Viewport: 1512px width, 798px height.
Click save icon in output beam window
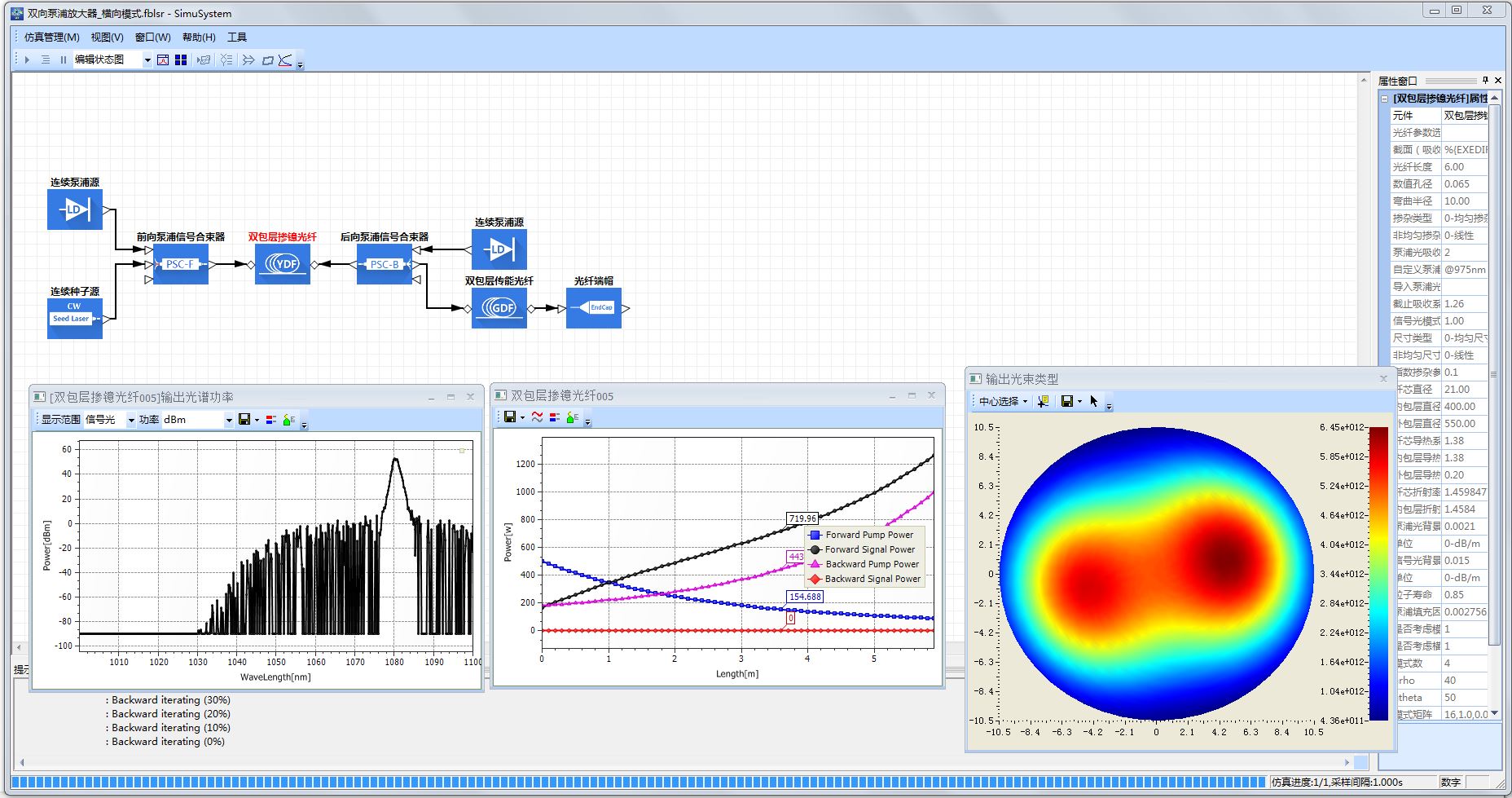[x=1066, y=401]
